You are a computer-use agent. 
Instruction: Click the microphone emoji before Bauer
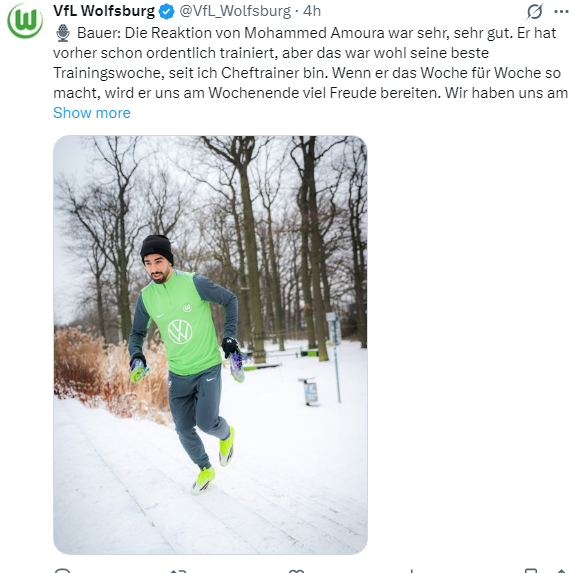click(x=63, y=33)
